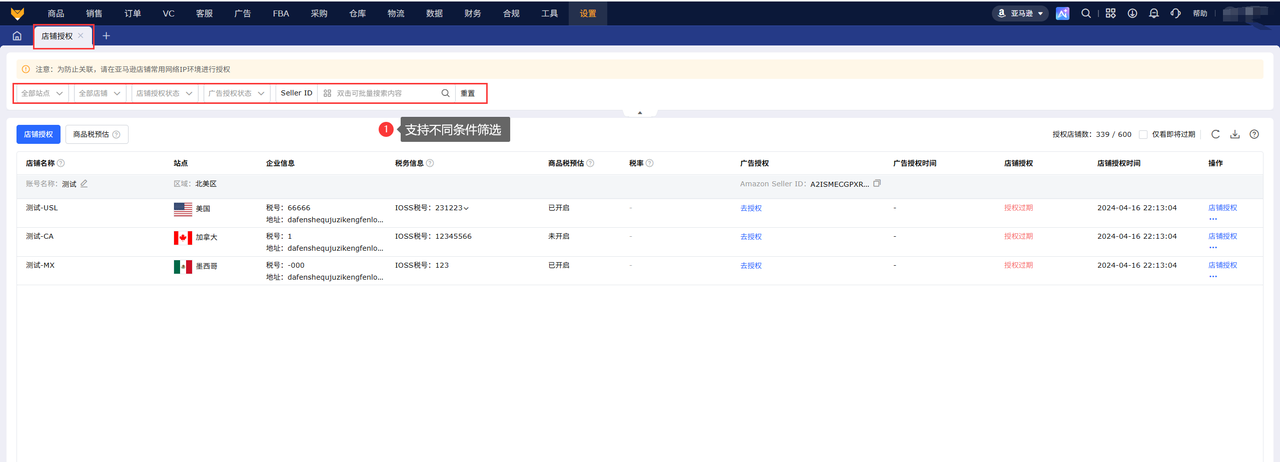Export the list with the download icon
The height and width of the screenshot is (462, 1280).
click(1235, 134)
